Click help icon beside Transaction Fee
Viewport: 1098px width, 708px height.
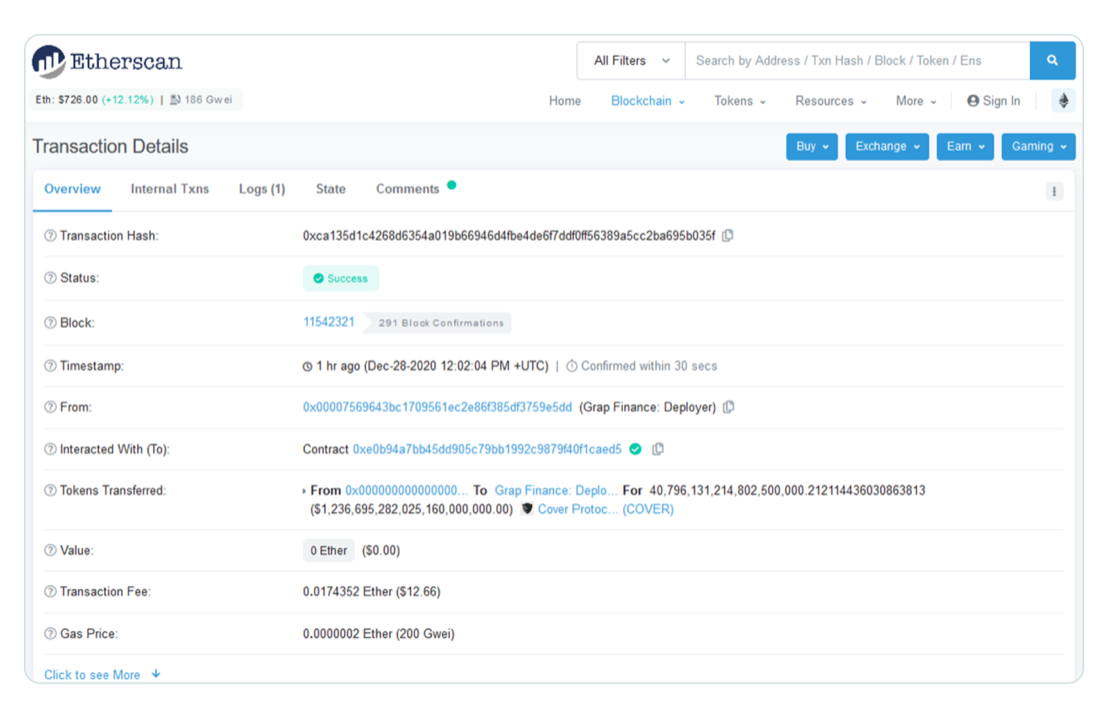point(50,592)
